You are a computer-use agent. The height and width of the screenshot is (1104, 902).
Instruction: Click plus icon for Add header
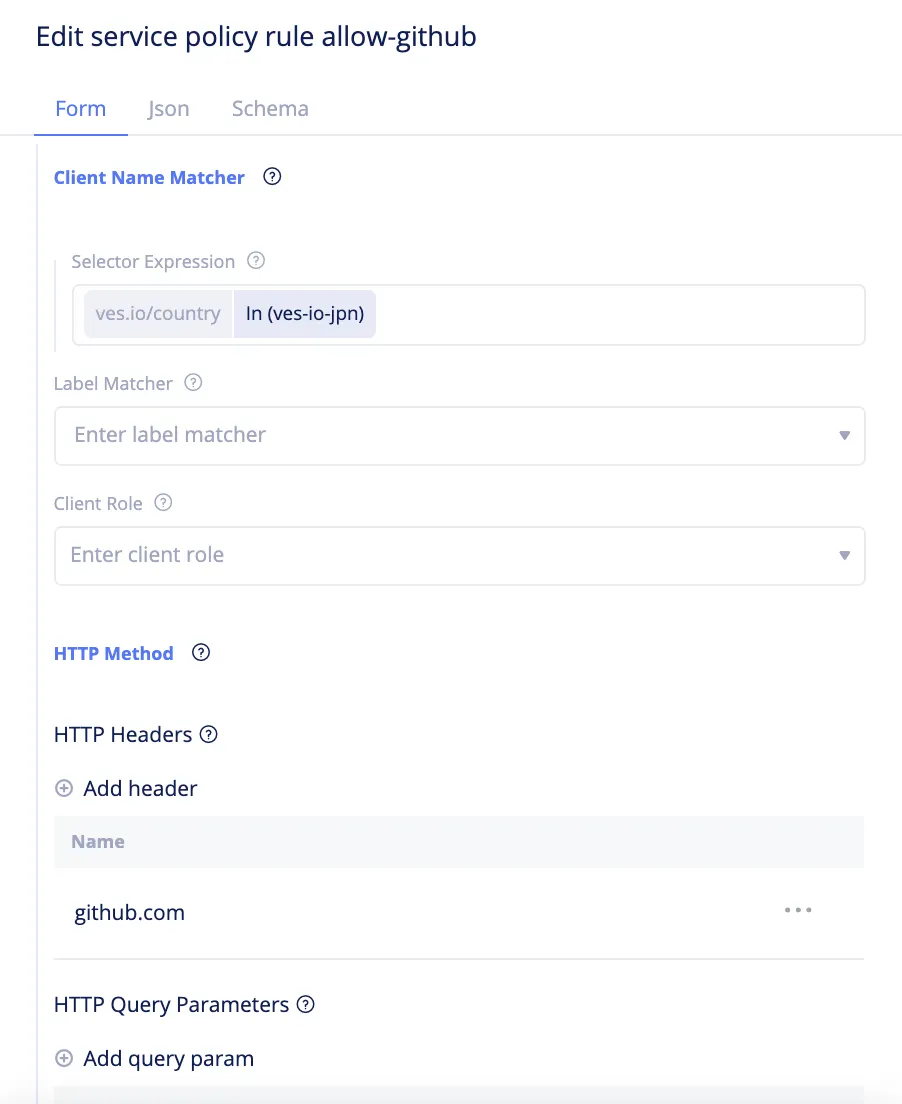(64, 789)
